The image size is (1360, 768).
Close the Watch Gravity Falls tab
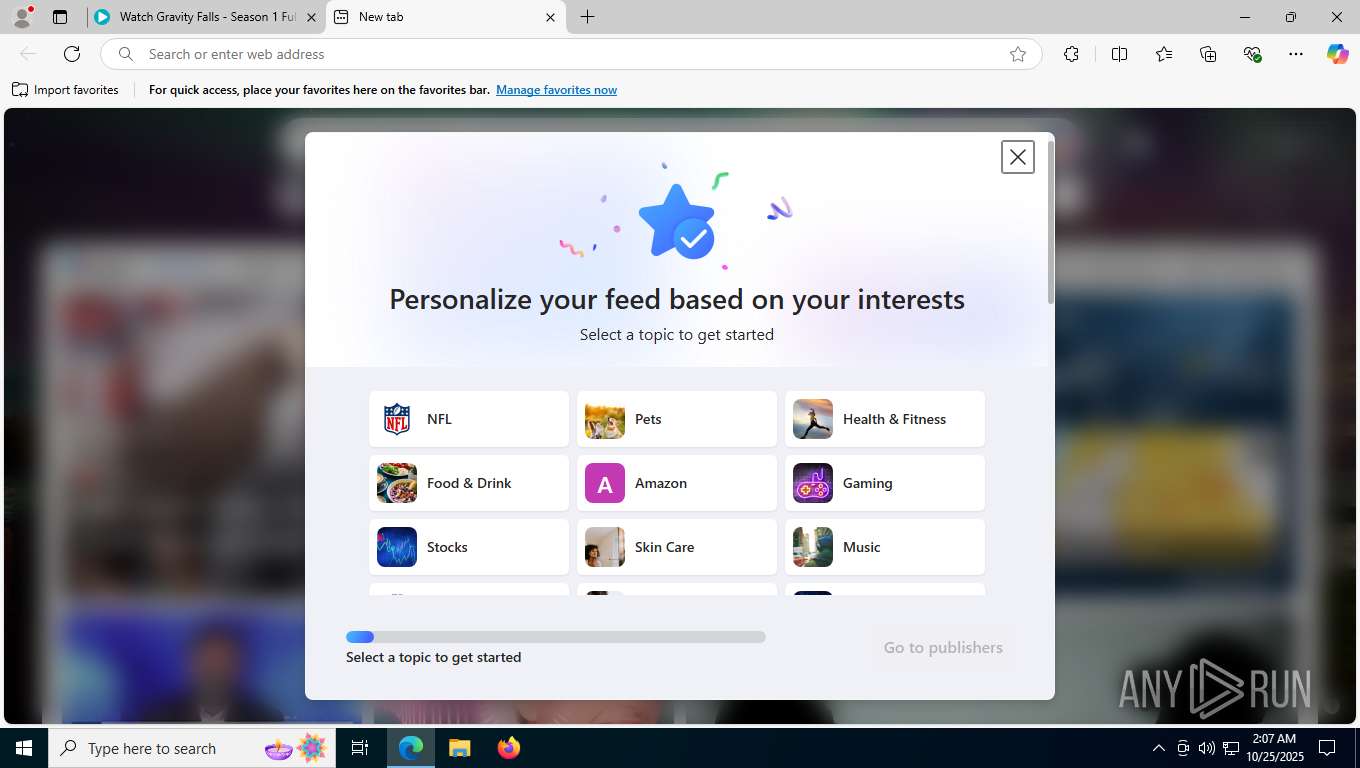click(x=311, y=17)
